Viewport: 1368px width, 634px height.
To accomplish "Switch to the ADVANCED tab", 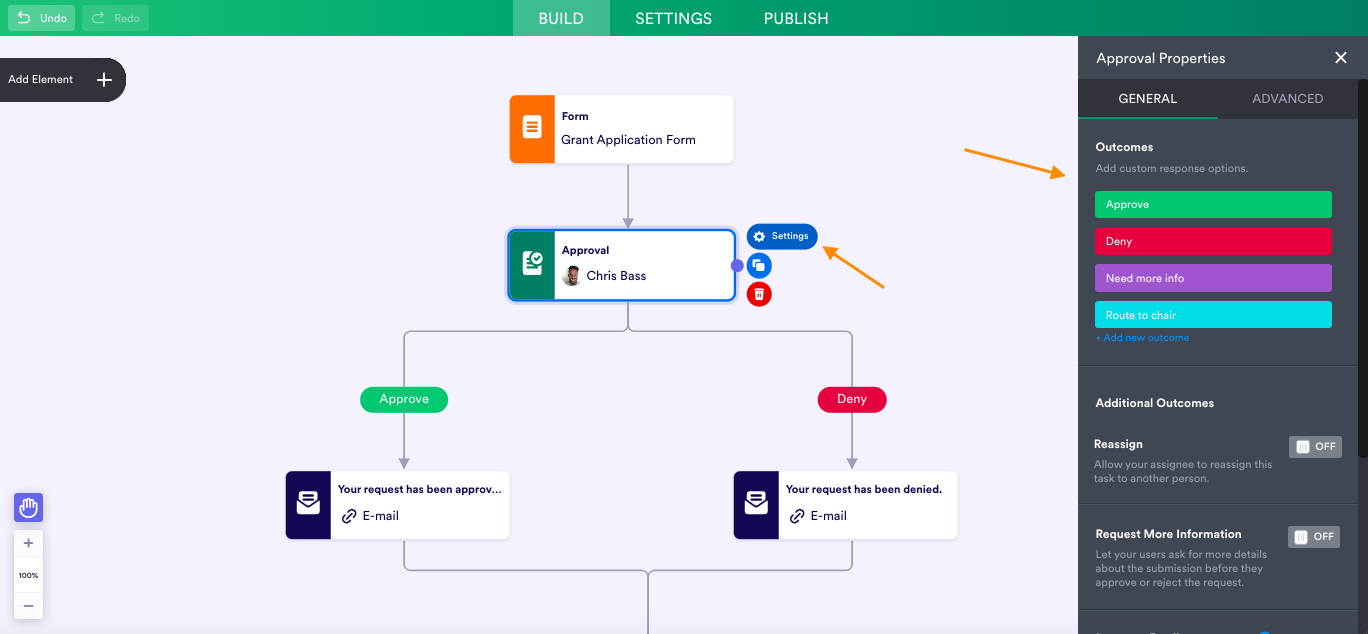I will (x=1288, y=99).
